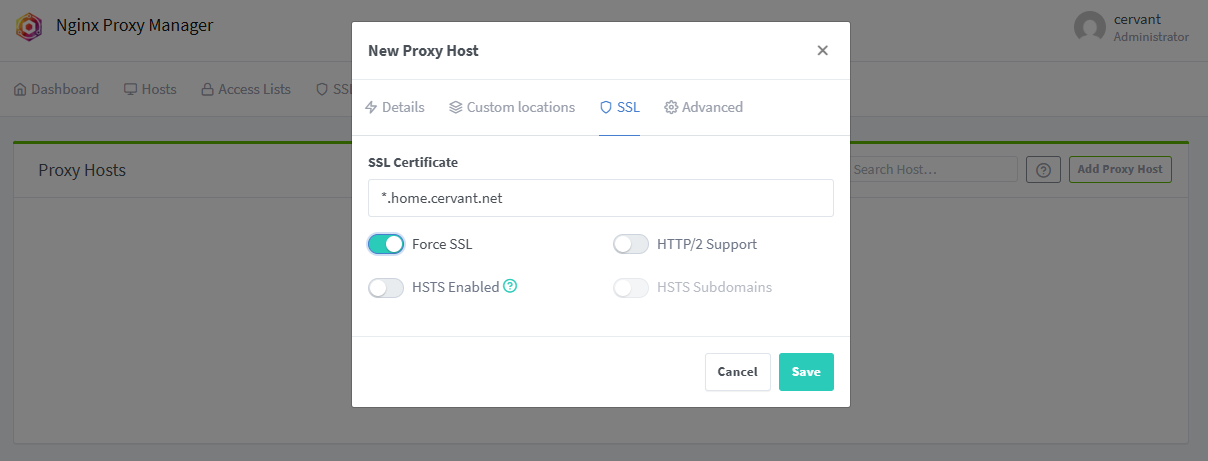This screenshot has width=1208, height=461.
Task: Close the New Proxy Host dialog
Action: pos(822,50)
